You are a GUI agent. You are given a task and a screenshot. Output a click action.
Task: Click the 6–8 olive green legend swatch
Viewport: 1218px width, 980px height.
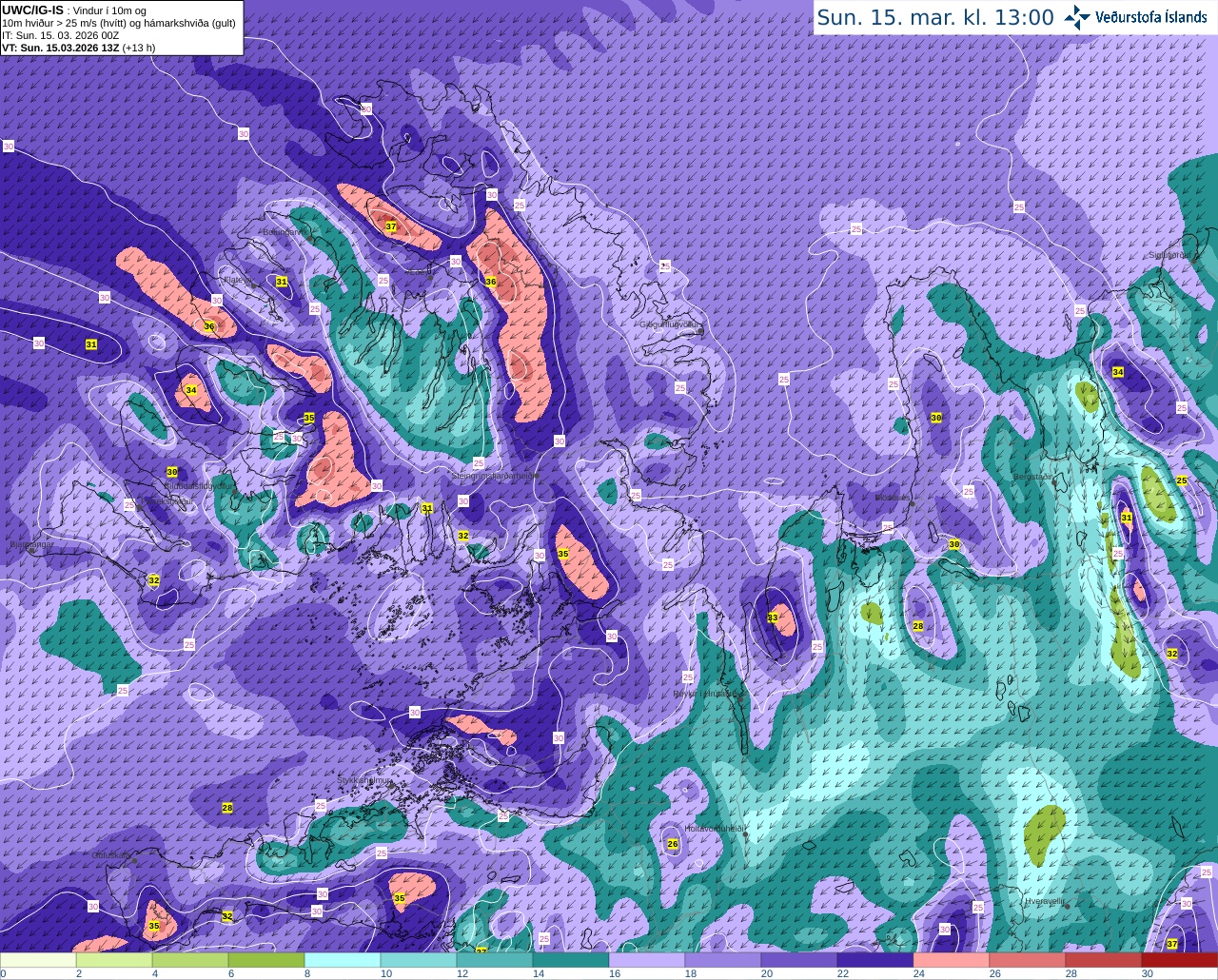coord(266,960)
